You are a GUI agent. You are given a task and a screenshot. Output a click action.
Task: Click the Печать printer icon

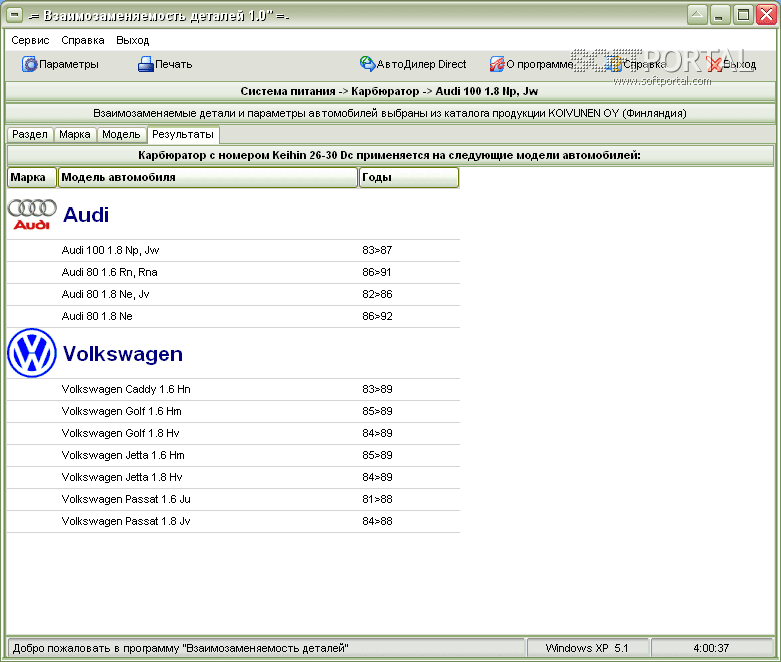(145, 64)
